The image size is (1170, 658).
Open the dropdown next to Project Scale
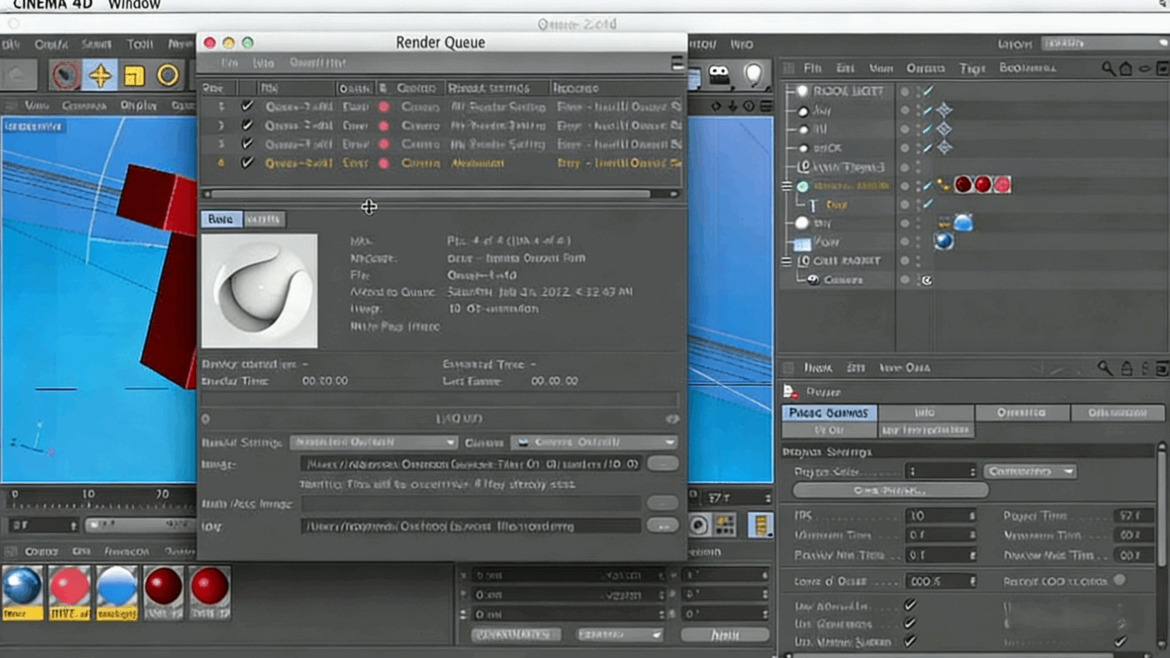1030,471
